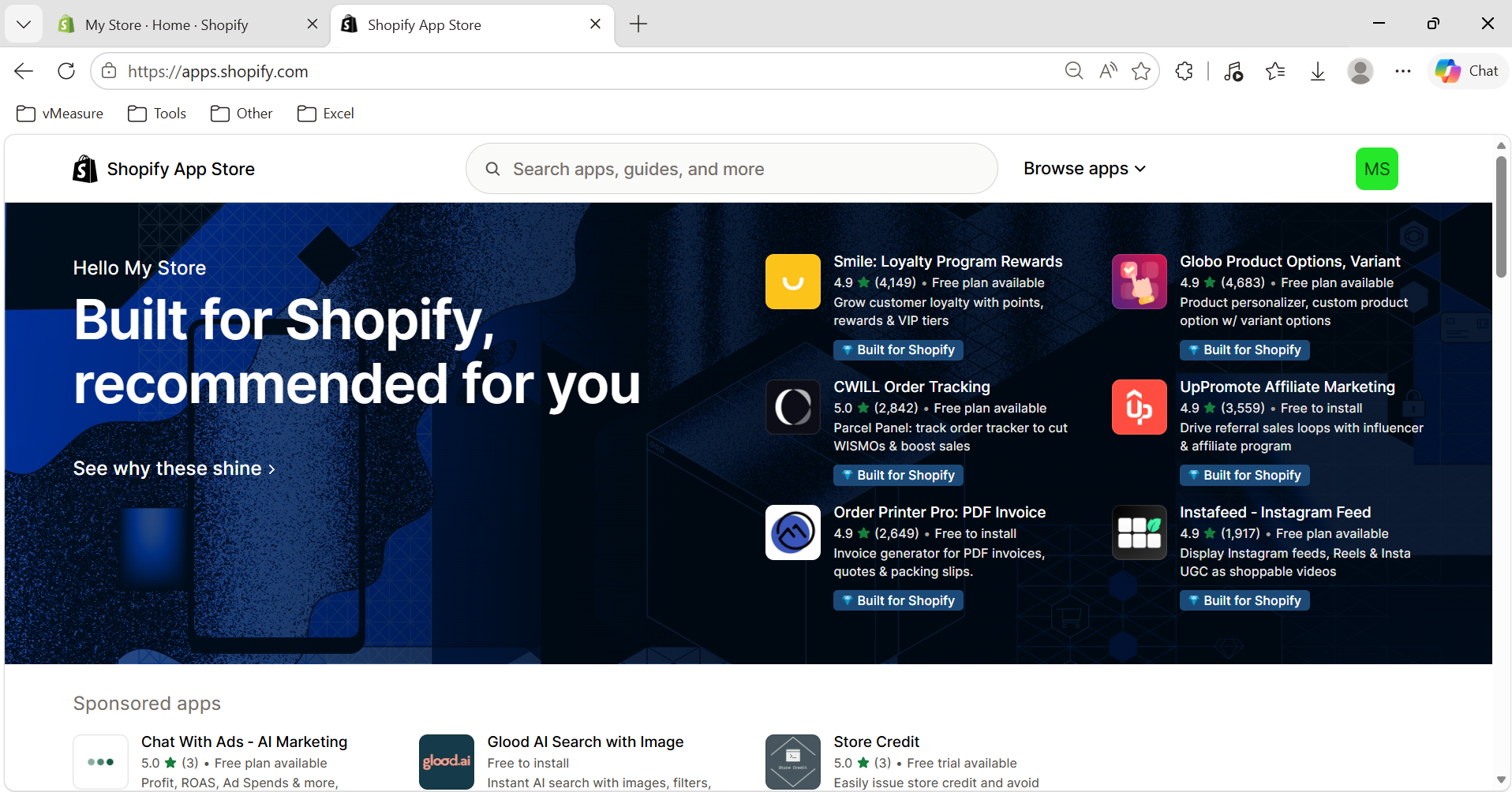
Task: Click the Hello My Store greeting text
Action: point(140,268)
